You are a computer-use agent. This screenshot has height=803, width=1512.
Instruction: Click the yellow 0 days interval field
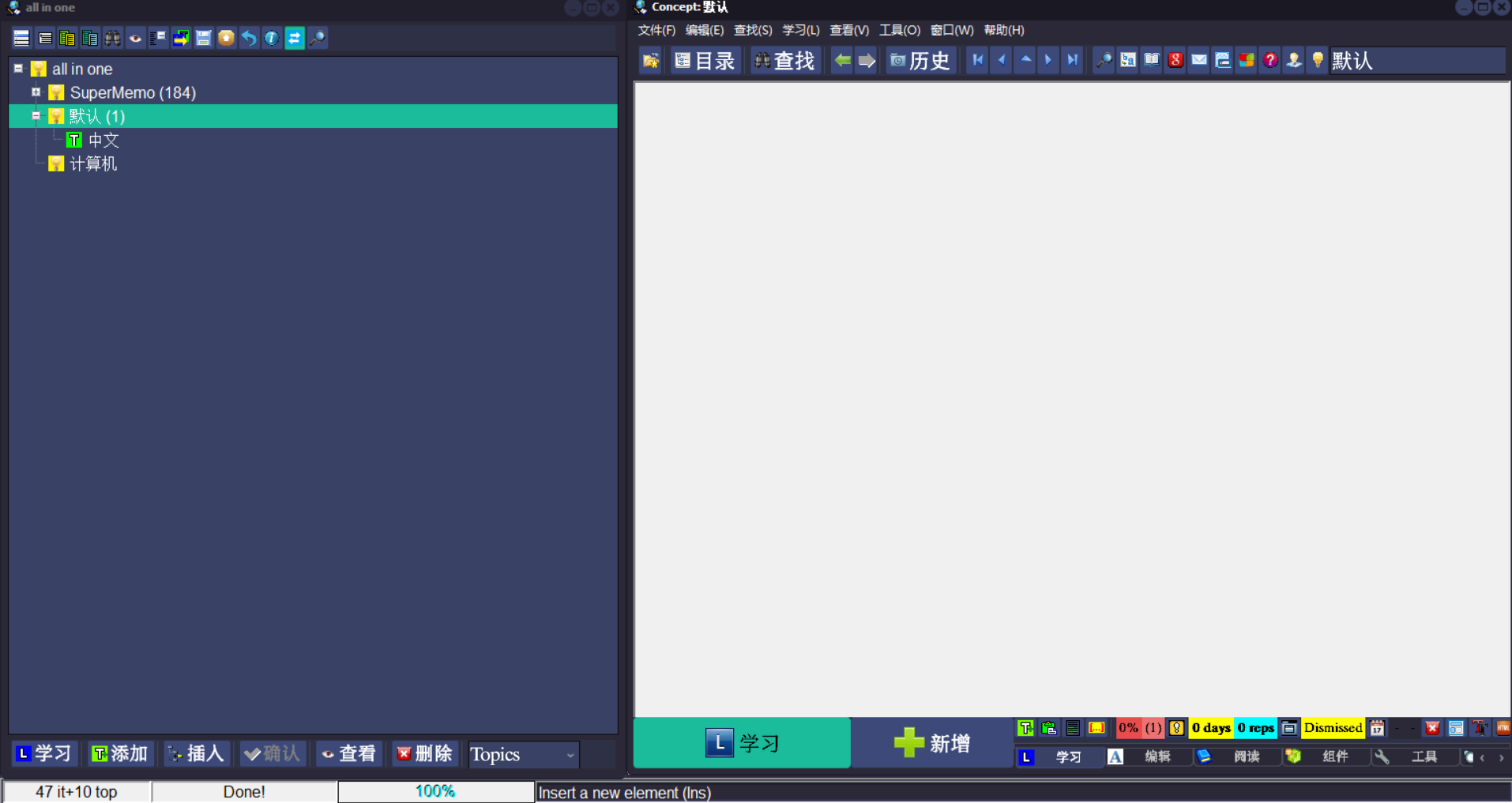click(1211, 728)
